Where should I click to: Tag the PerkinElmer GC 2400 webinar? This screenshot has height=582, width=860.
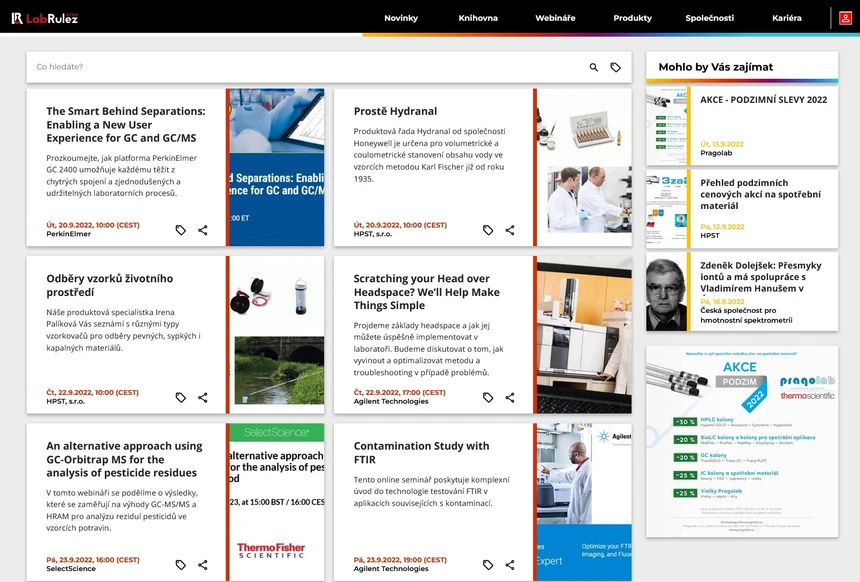pyautogui.click(x=180, y=229)
